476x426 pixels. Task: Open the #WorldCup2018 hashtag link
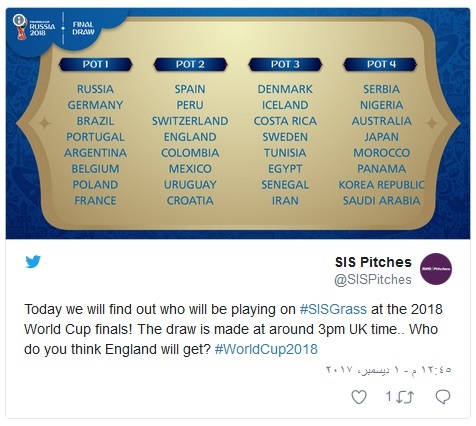pos(266,349)
